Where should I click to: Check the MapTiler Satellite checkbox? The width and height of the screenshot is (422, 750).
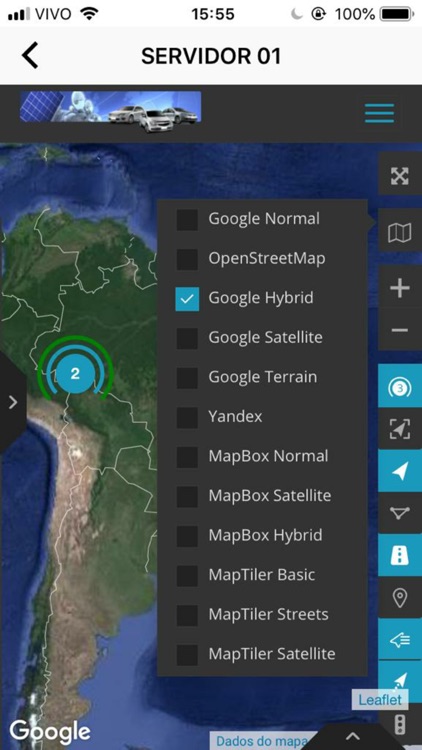click(x=187, y=654)
